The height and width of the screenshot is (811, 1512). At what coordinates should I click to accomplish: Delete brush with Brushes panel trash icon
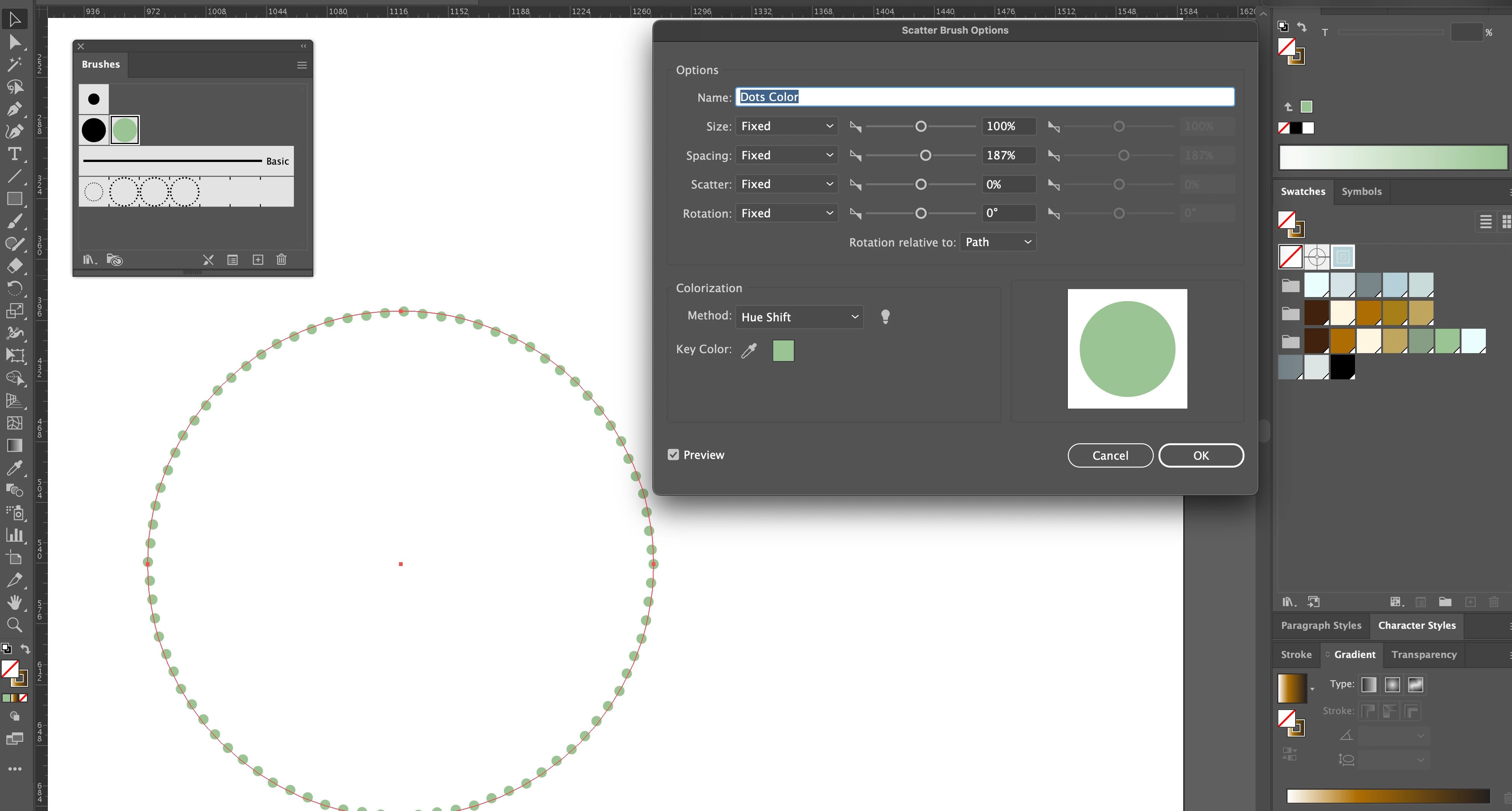pos(281,260)
